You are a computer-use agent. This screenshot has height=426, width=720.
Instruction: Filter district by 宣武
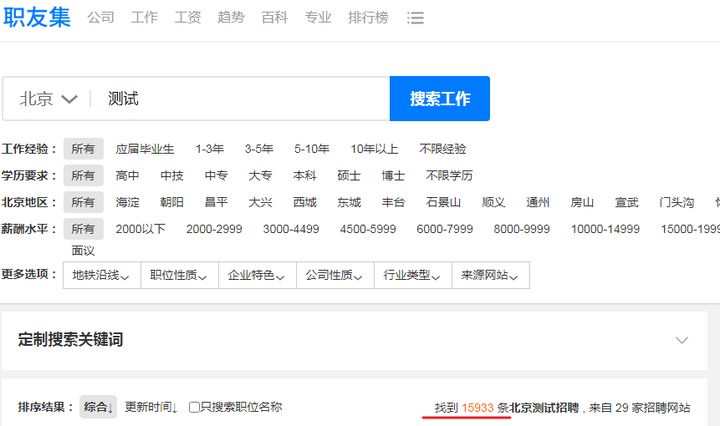(626, 202)
